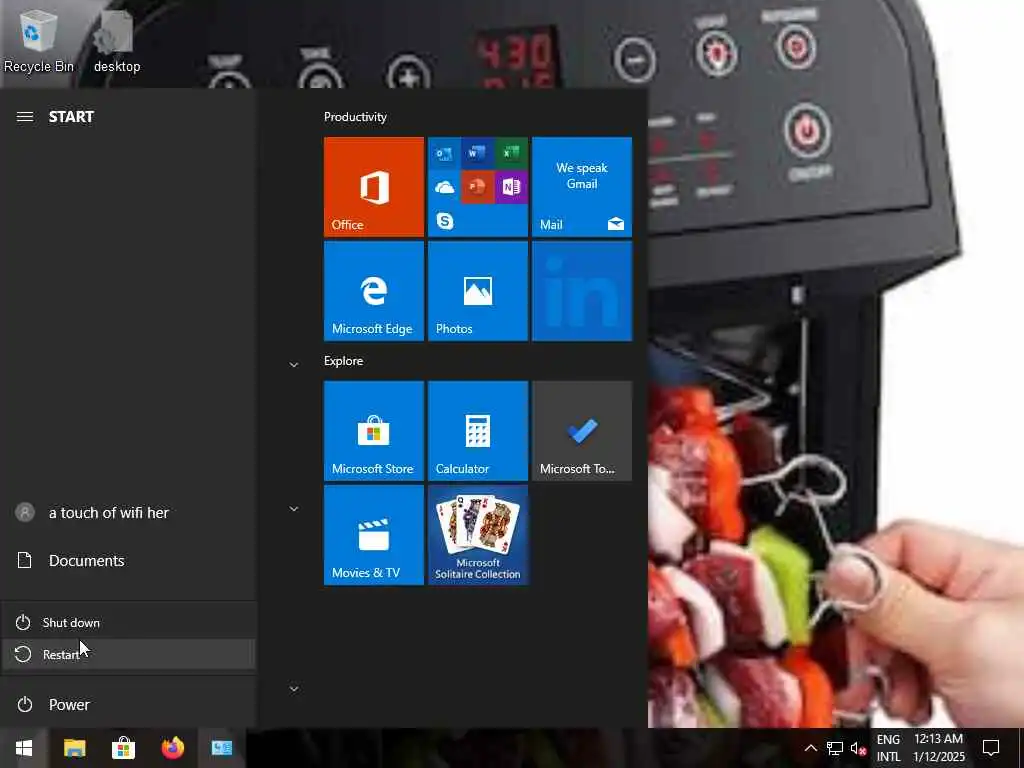Show hidden tray icons arrow
The width and height of the screenshot is (1024, 768).
pos(810,748)
